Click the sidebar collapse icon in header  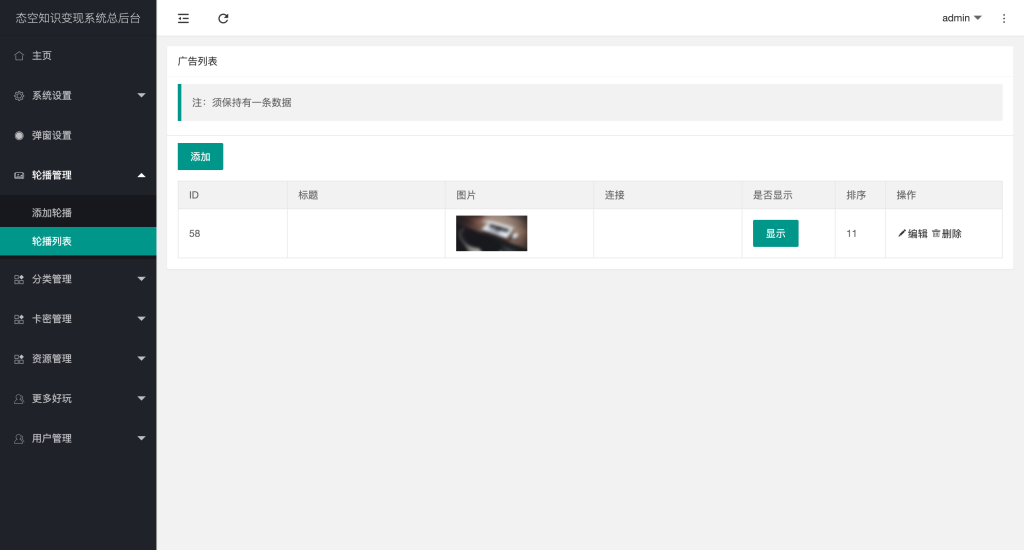tap(183, 18)
